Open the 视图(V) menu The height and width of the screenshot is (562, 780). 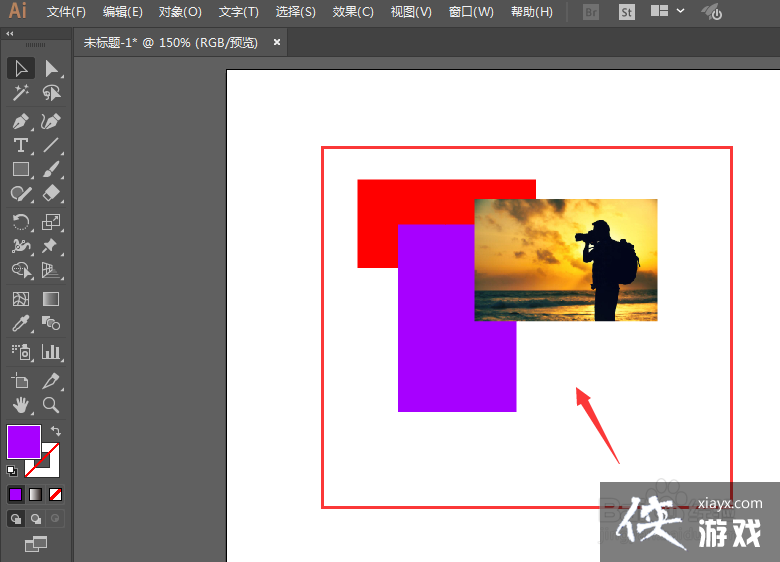411,12
